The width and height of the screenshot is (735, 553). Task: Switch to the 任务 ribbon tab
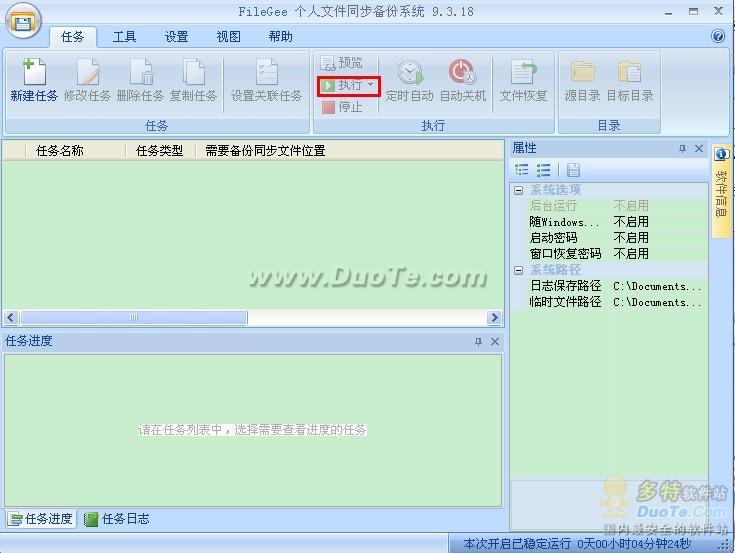[x=73, y=37]
